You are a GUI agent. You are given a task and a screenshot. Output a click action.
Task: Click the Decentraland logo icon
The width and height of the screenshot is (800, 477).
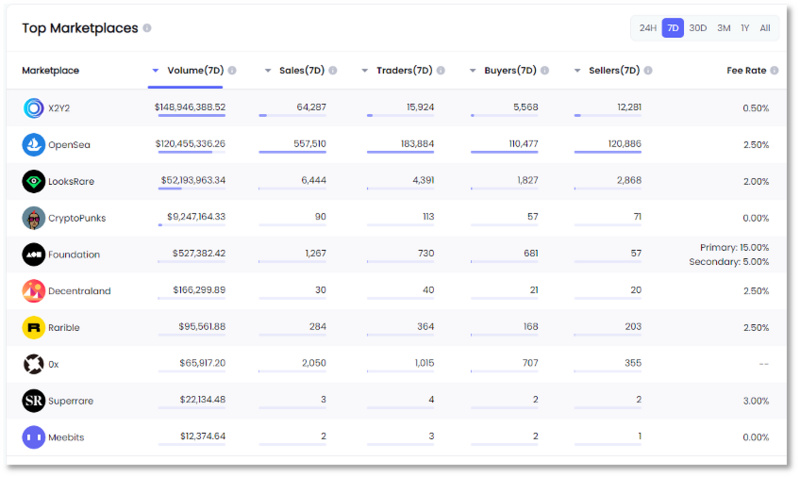[x=34, y=291]
